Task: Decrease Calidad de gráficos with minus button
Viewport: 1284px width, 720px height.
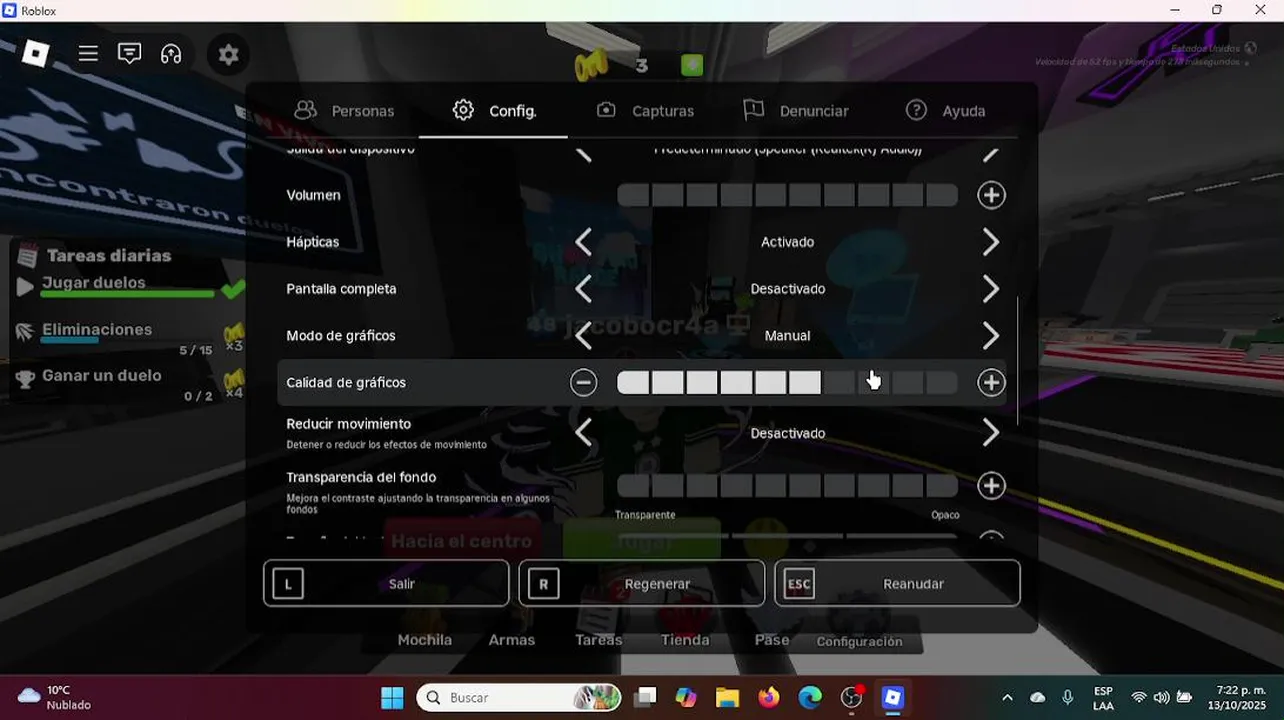Action: tap(584, 382)
